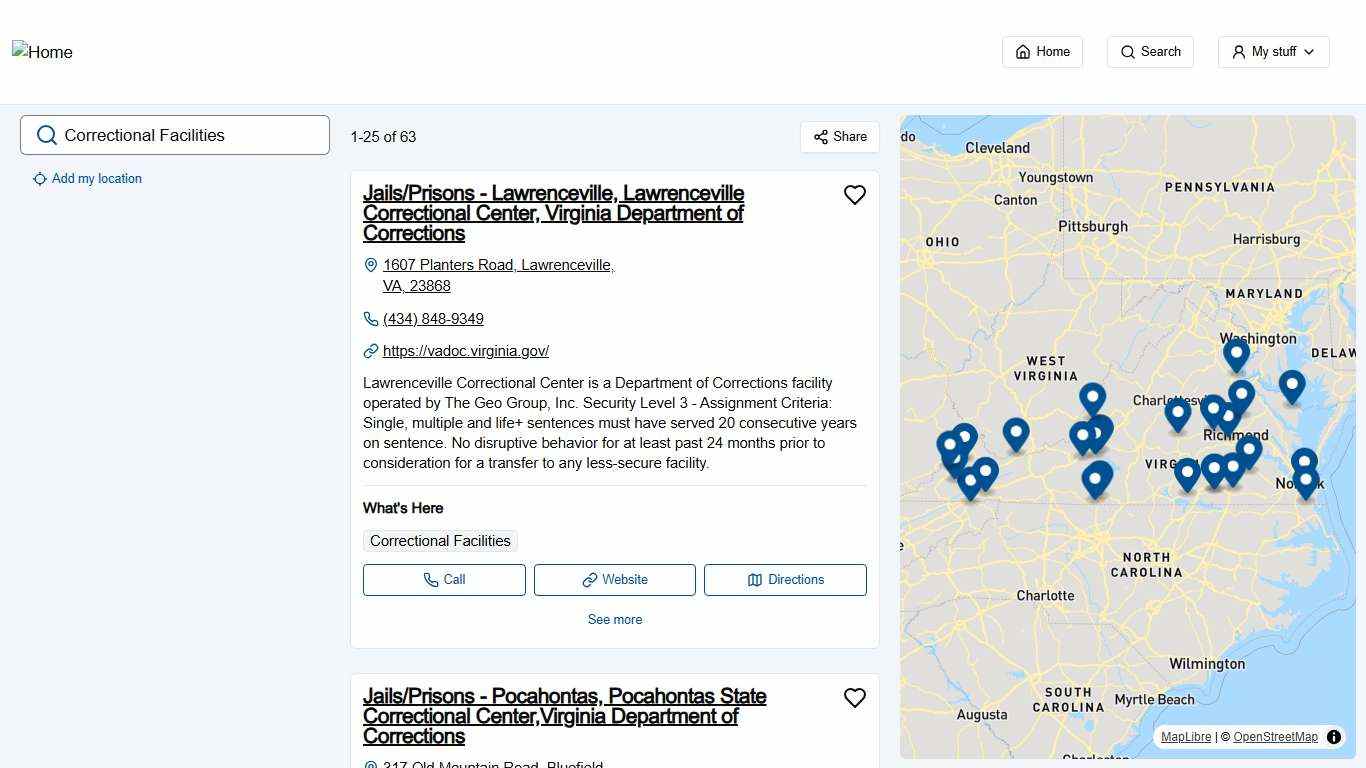The height and width of the screenshot is (768, 1366).
Task: Open the My stuff dropdown
Action: pyautogui.click(x=1273, y=51)
